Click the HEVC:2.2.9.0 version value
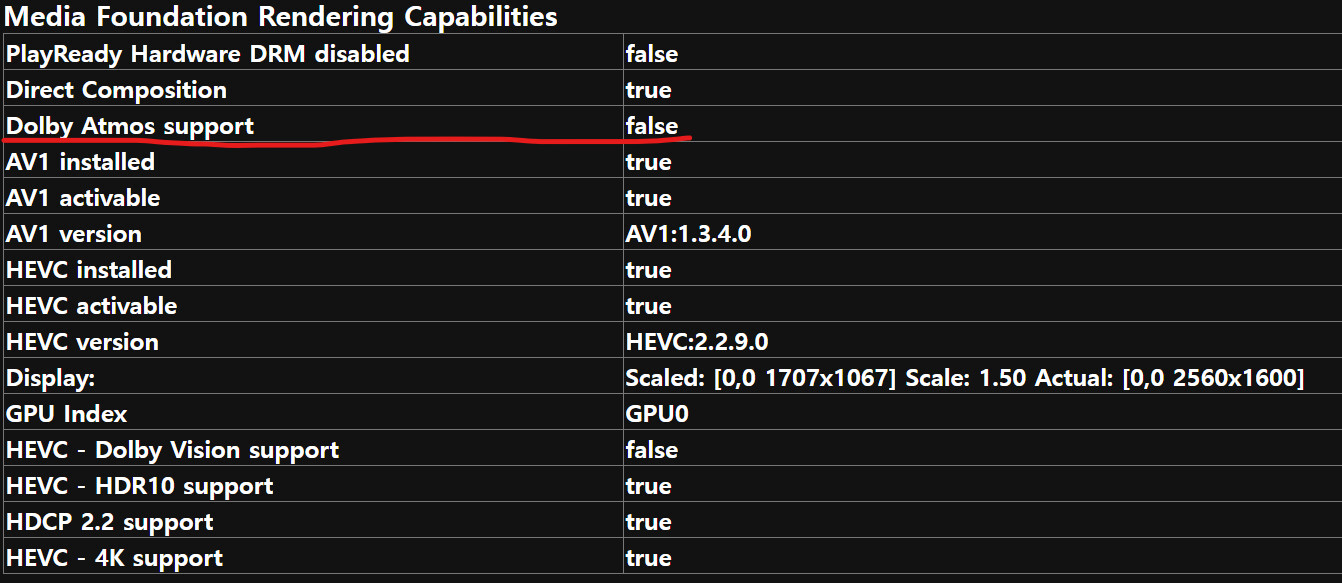 (x=697, y=342)
